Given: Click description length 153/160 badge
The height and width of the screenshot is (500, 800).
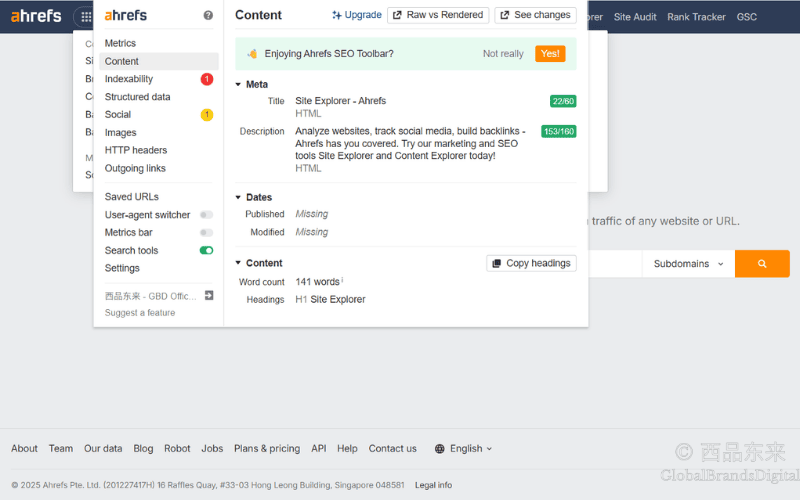Looking at the screenshot, I should point(559,132).
